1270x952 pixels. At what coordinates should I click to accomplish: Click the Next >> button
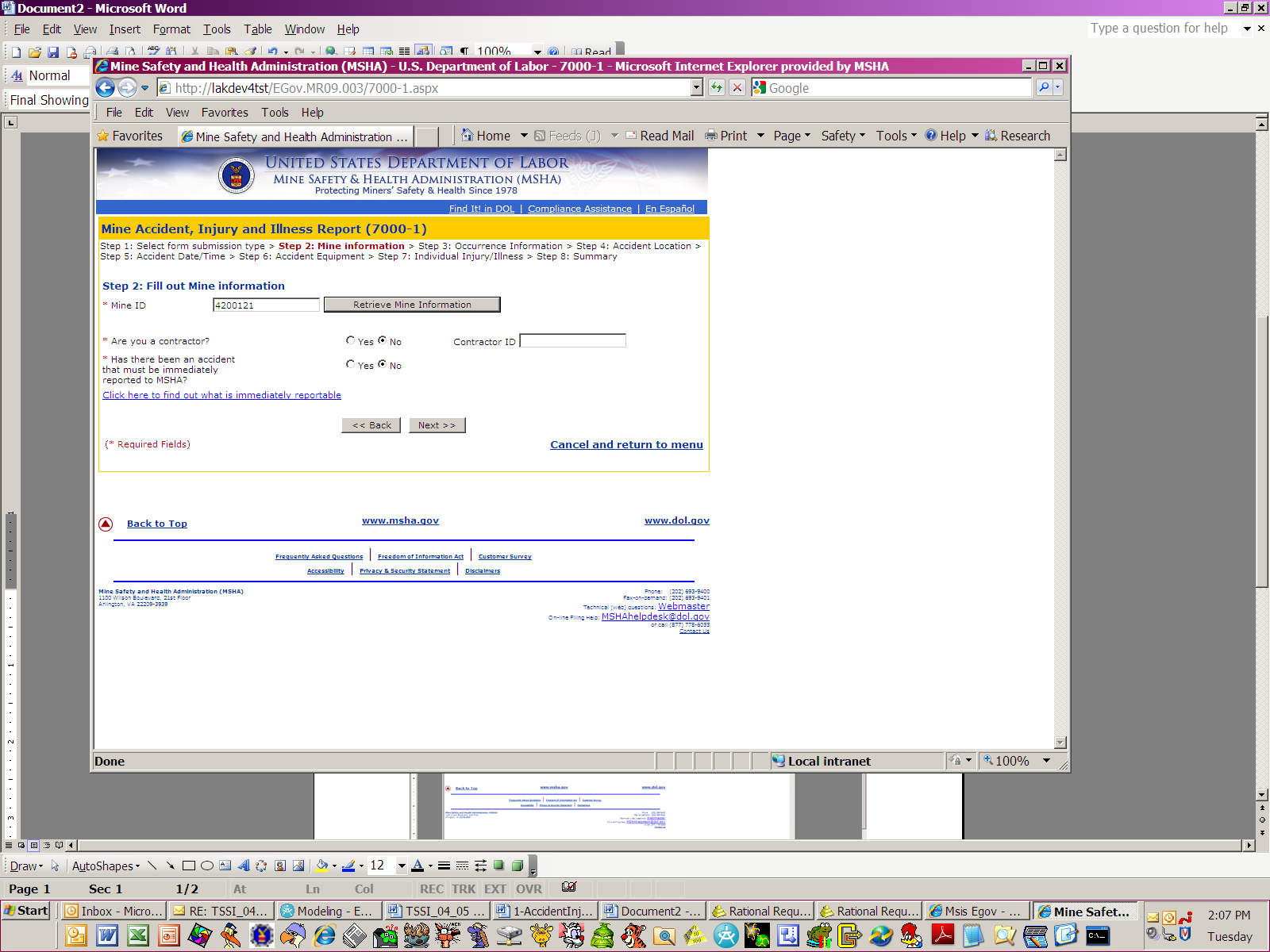pyautogui.click(x=437, y=425)
